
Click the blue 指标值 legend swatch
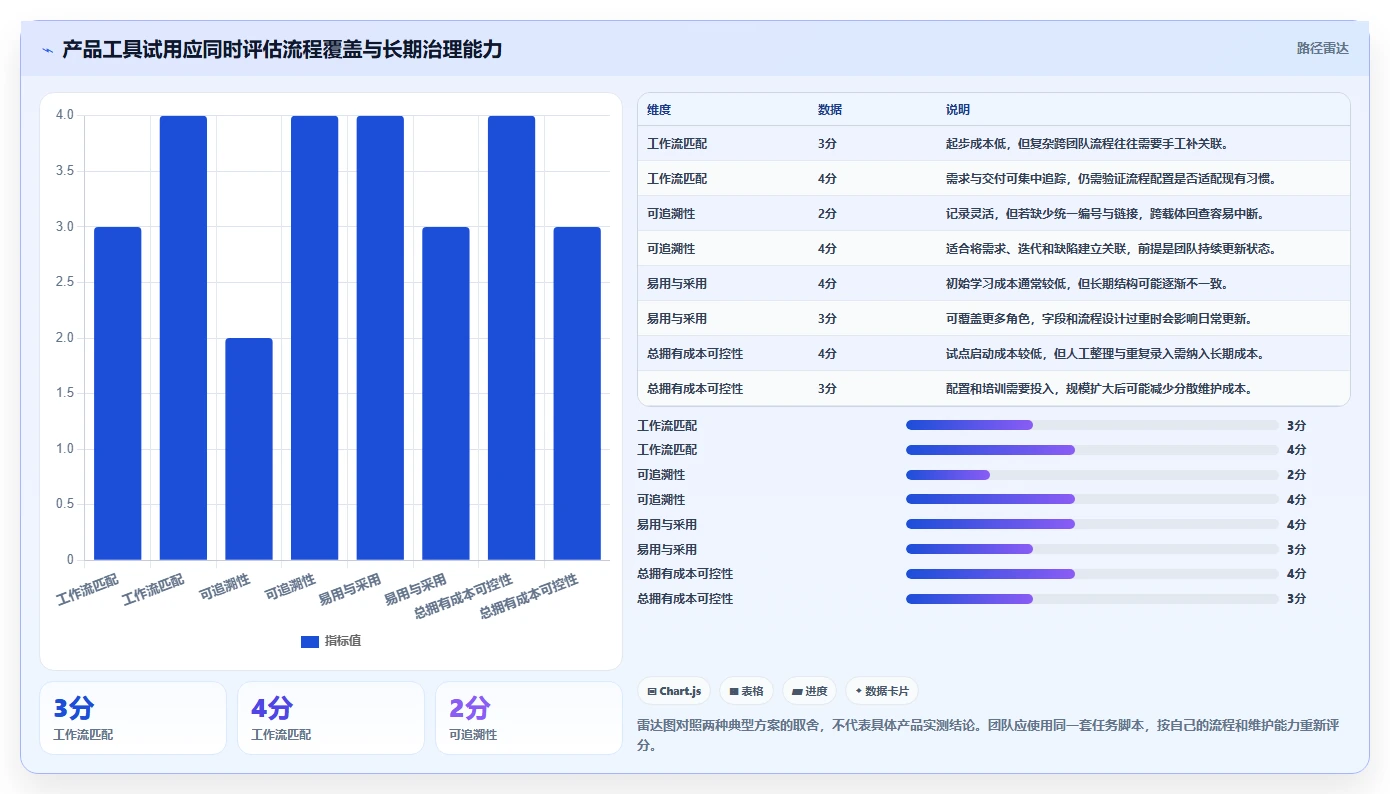click(x=309, y=641)
